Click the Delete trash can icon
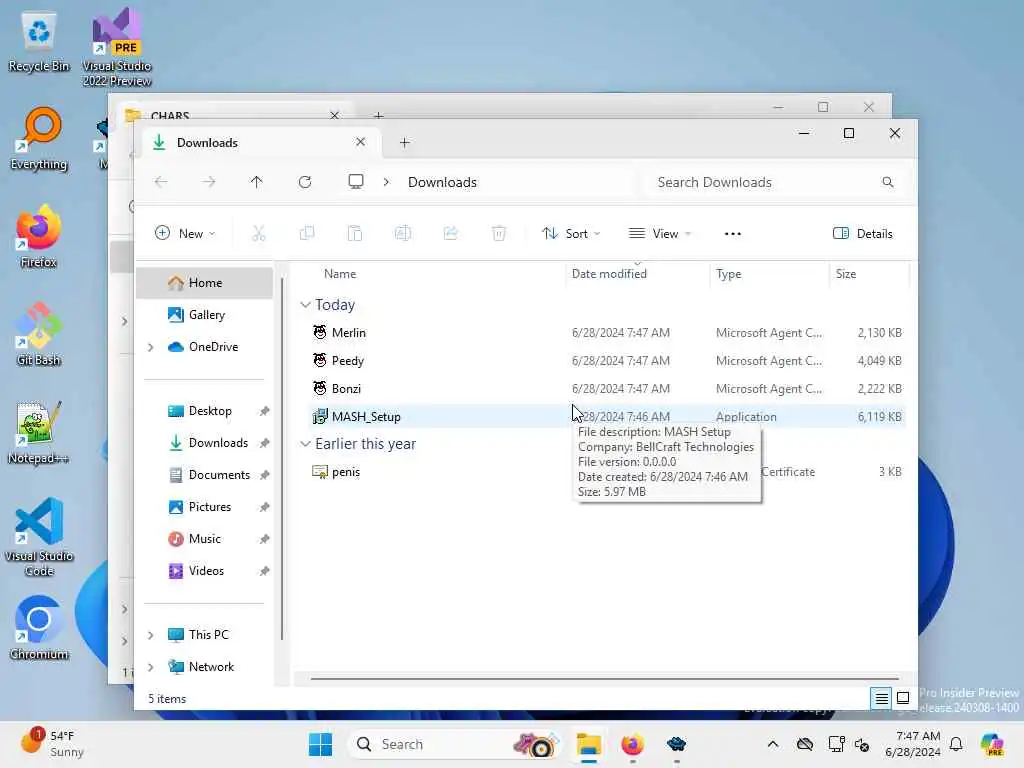This screenshot has width=1024, height=768. (x=499, y=233)
